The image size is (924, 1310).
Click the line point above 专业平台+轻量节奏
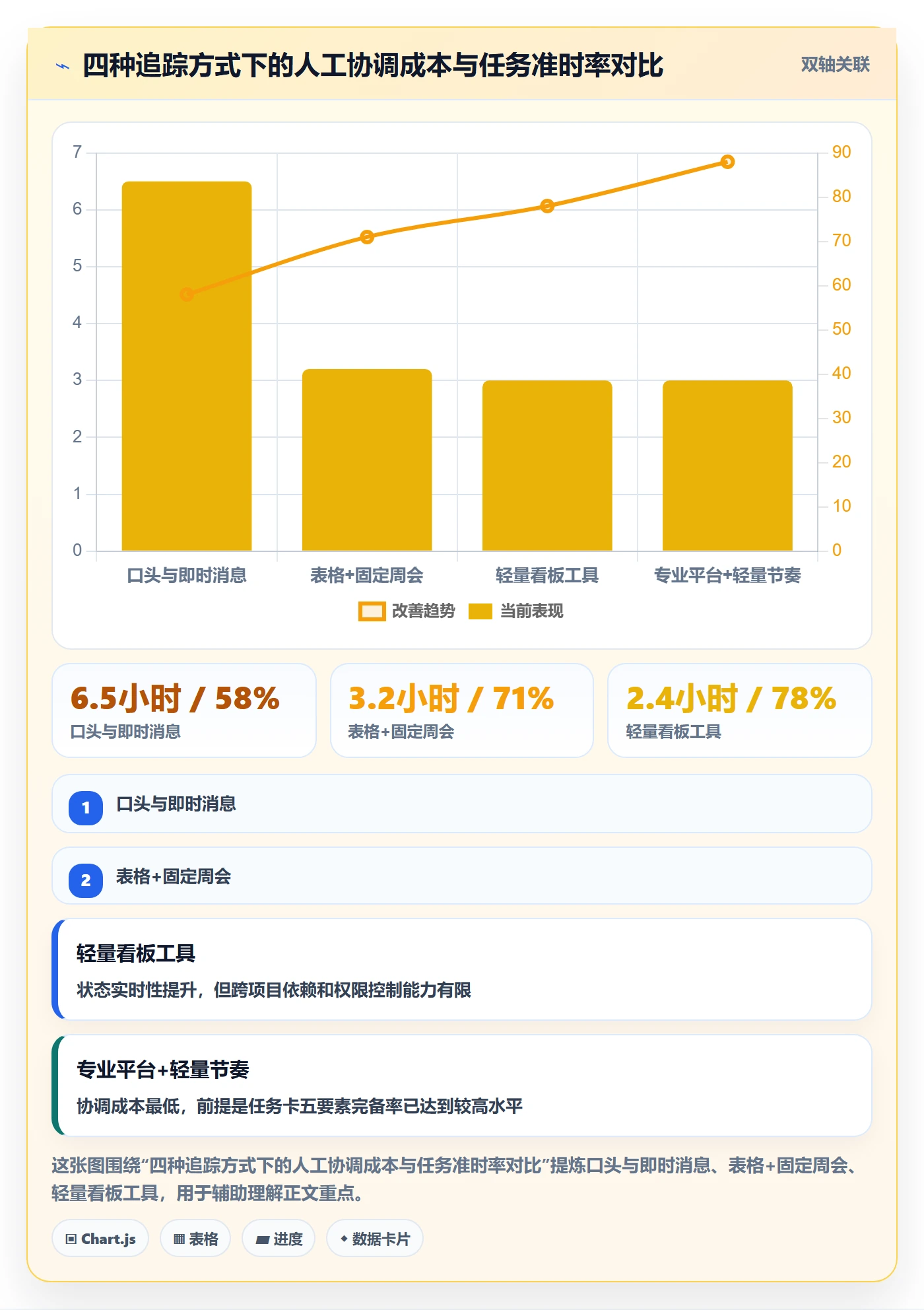727,162
